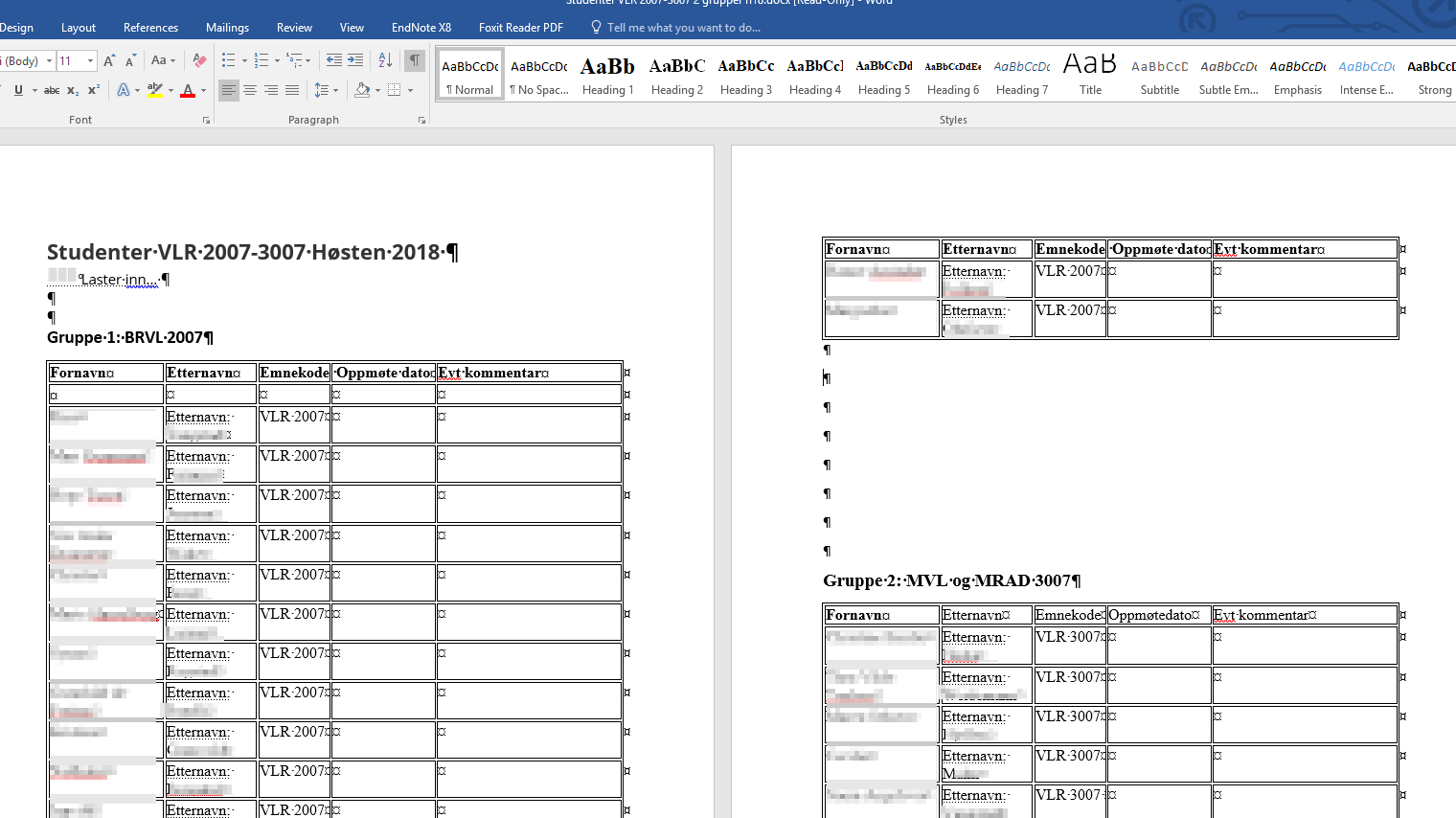This screenshot has width=1456, height=818.
Task: Click the Sort A-Z icon
Action: click(x=385, y=60)
